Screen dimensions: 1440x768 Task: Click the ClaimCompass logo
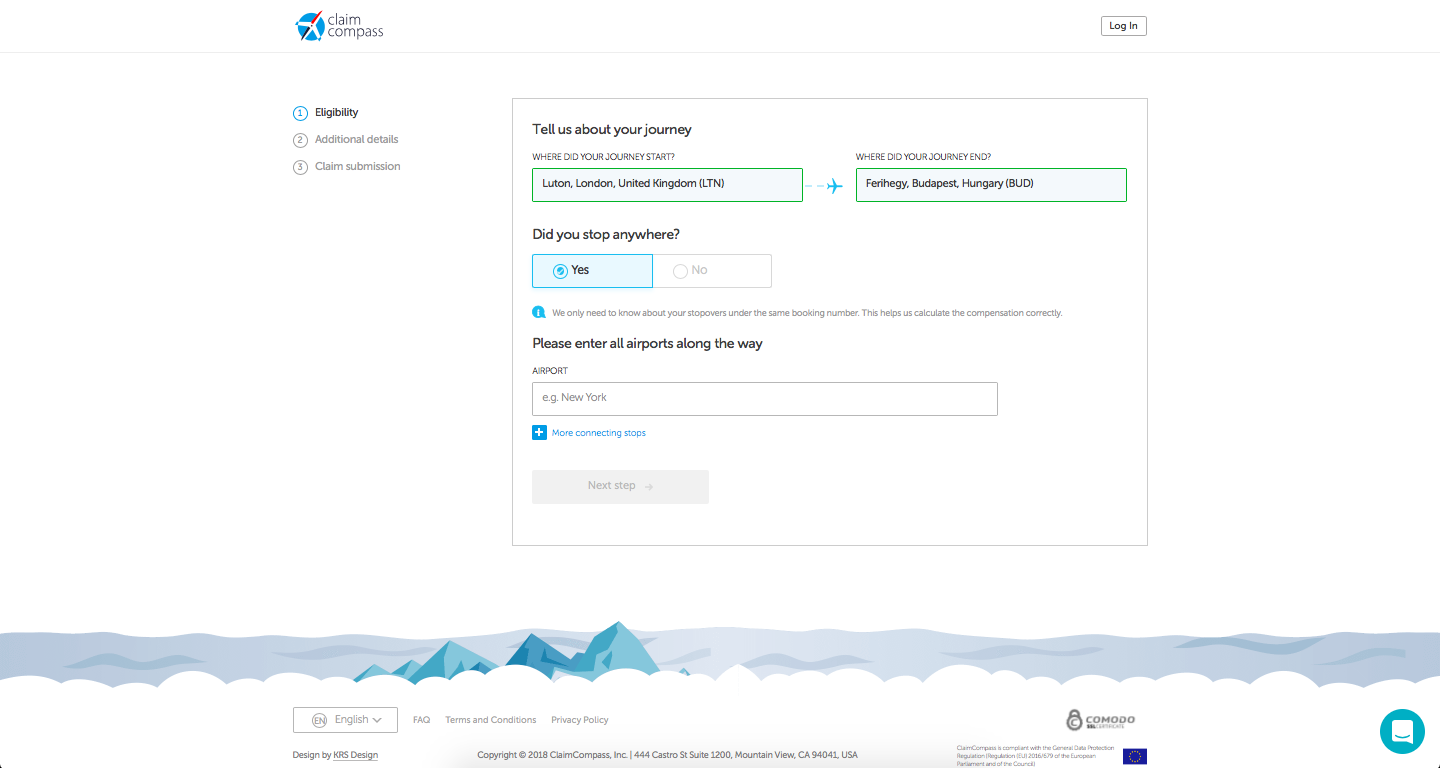pyautogui.click(x=339, y=26)
